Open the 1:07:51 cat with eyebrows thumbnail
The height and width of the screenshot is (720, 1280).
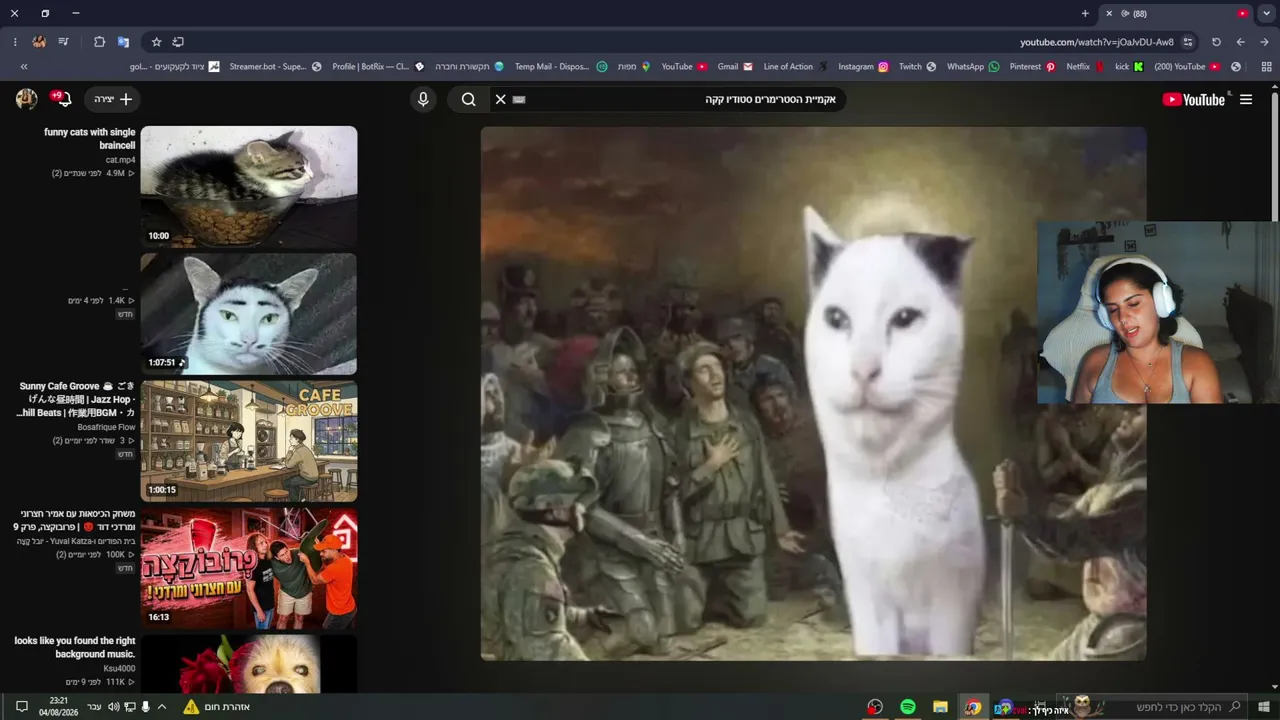coord(249,313)
